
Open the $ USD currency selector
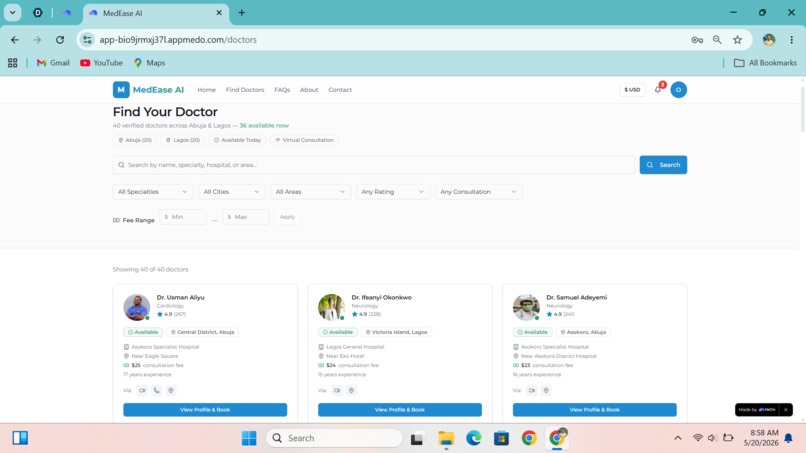(632, 89)
